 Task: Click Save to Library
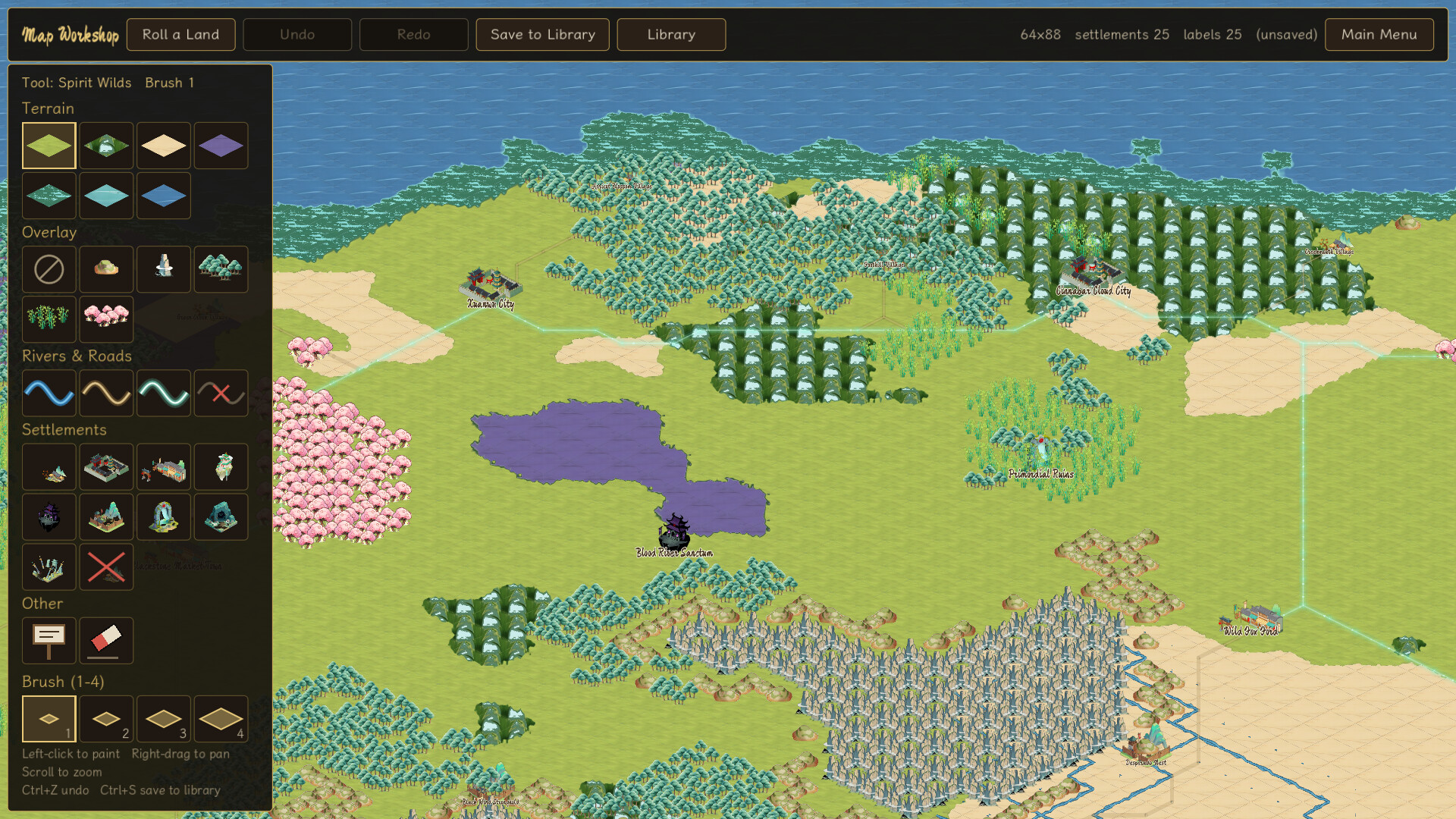[x=542, y=34]
